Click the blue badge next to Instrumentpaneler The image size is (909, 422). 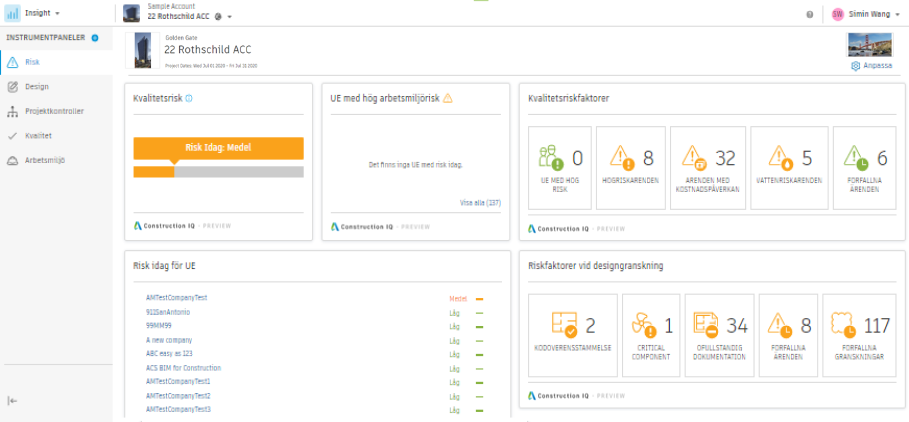pyautogui.click(x=95, y=38)
